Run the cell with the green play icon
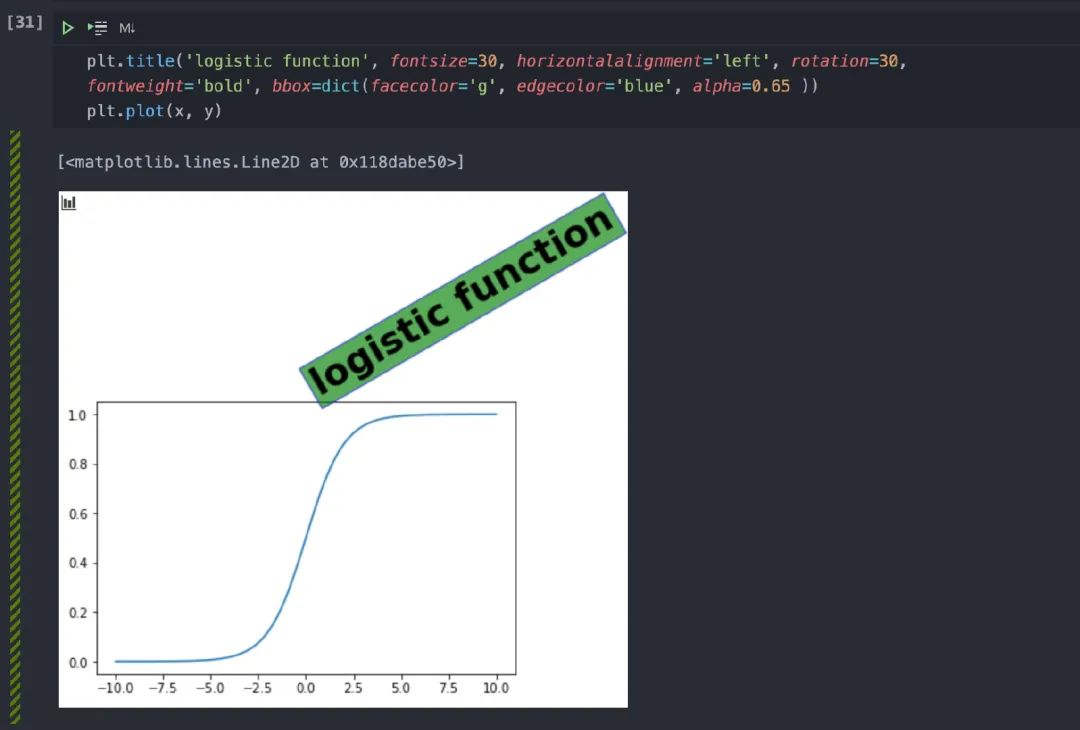The image size is (1080, 730). (x=68, y=28)
